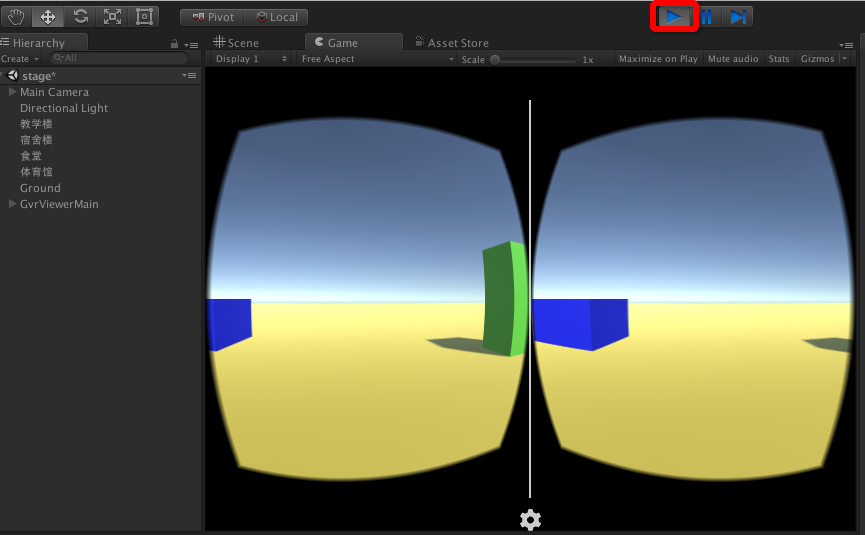Select the Hand tool
The width and height of the screenshot is (865, 535).
[16, 17]
